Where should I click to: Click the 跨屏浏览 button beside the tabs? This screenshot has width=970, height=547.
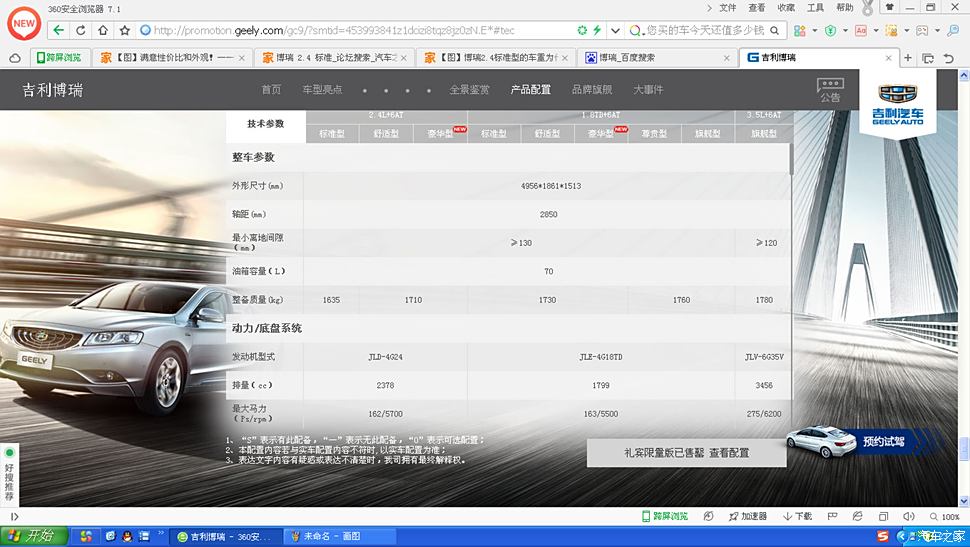click(59, 58)
